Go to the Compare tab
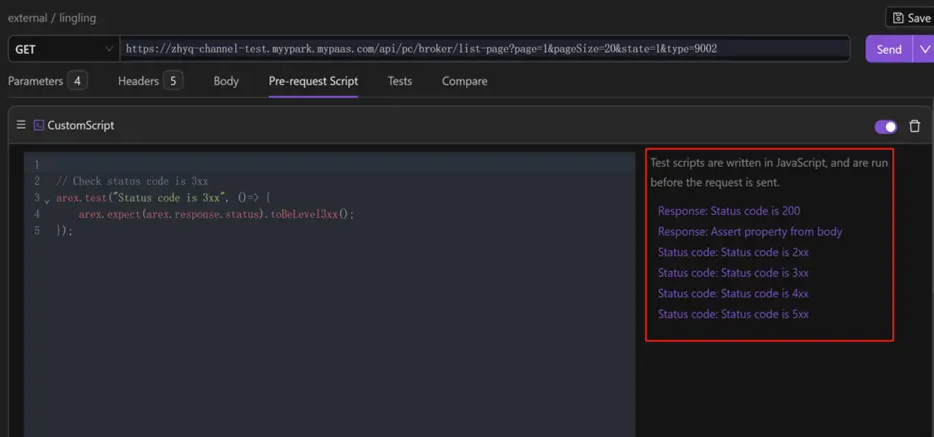The width and height of the screenshot is (934, 437). pyautogui.click(x=464, y=81)
